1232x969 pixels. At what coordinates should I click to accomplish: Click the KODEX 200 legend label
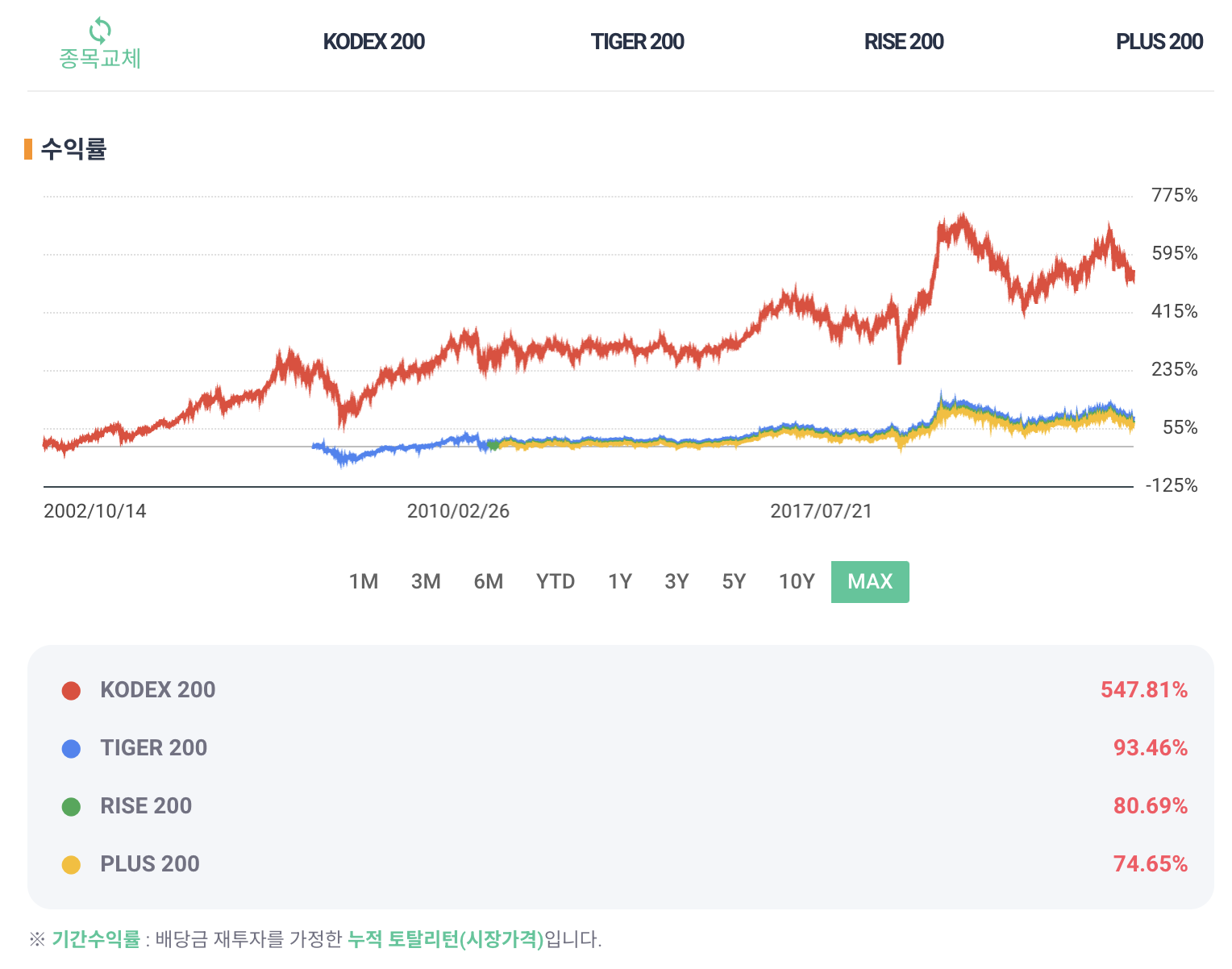tap(158, 690)
